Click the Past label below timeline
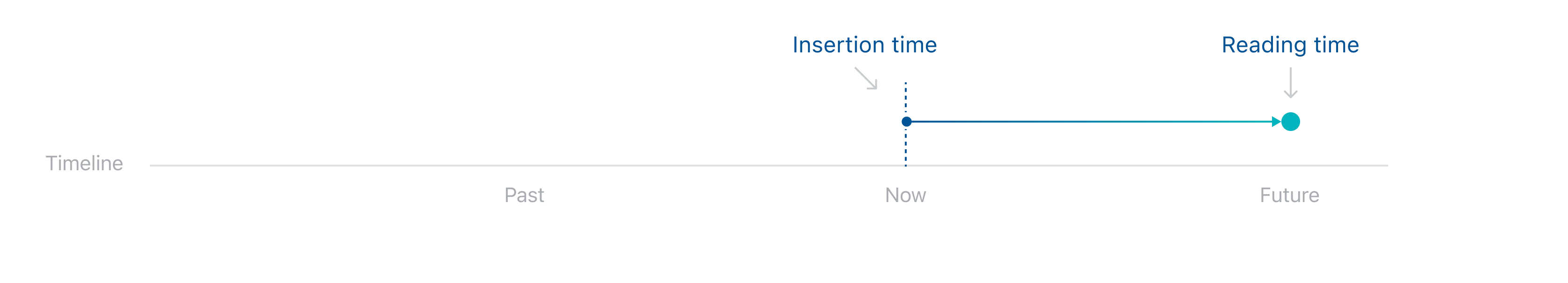 pyautogui.click(x=524, y=196)
